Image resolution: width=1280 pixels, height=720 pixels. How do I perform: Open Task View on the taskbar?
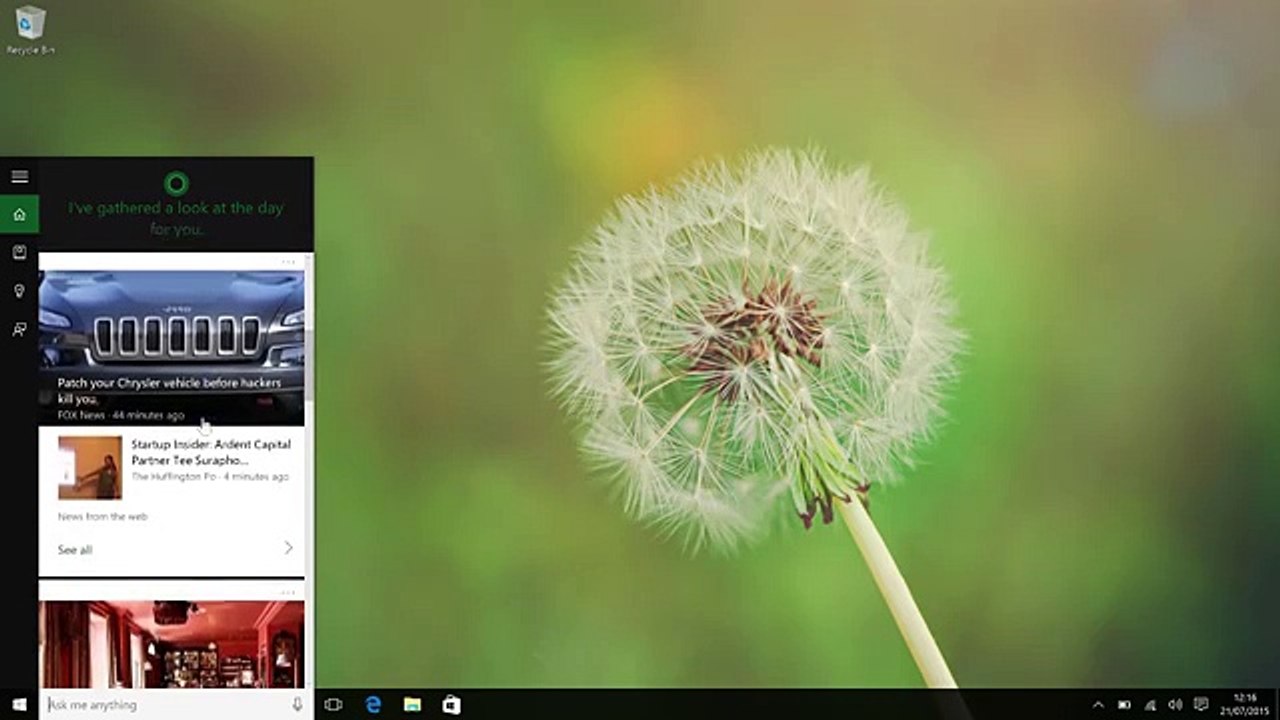334,704
